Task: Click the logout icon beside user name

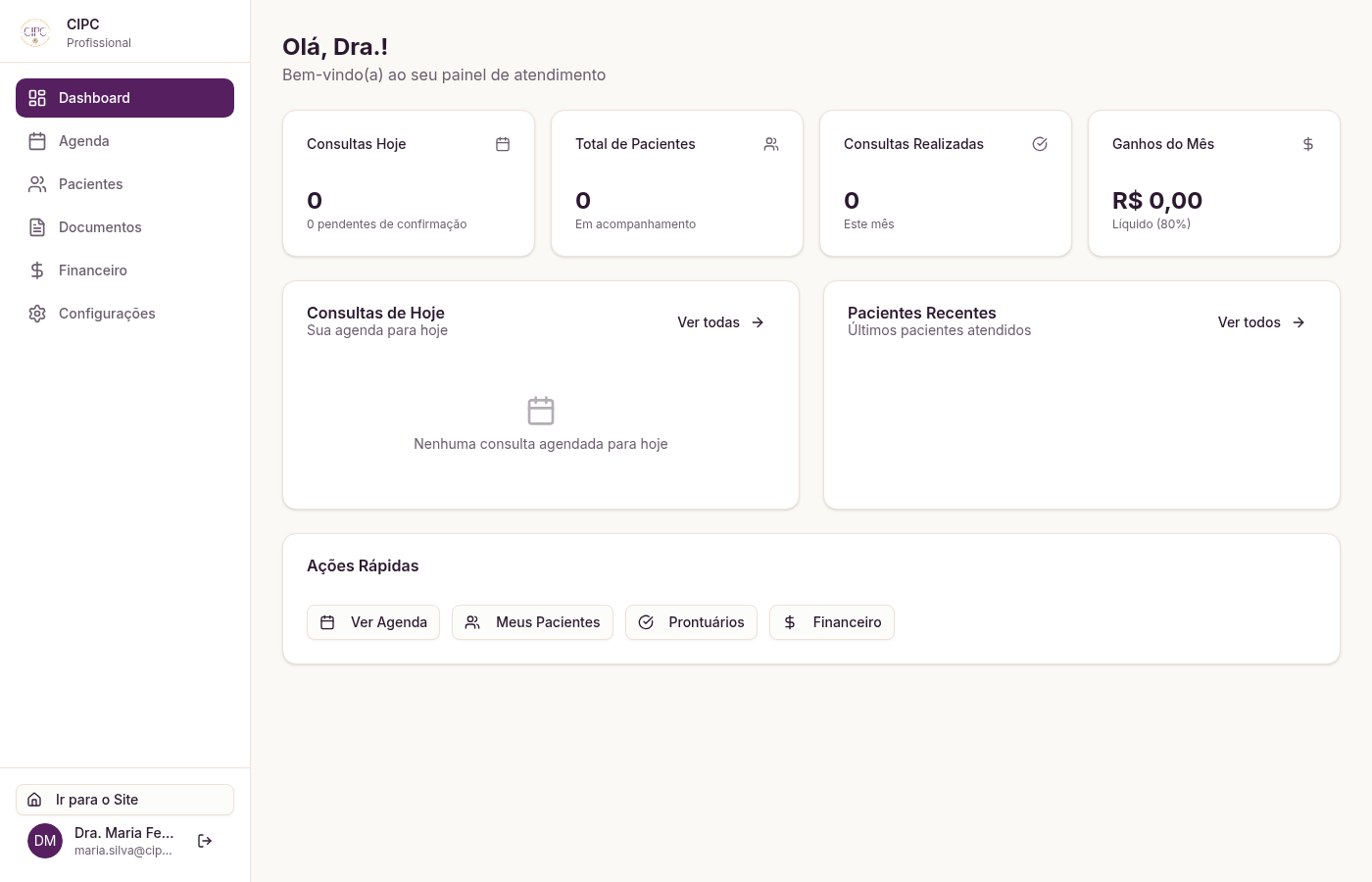Action: 205,841
